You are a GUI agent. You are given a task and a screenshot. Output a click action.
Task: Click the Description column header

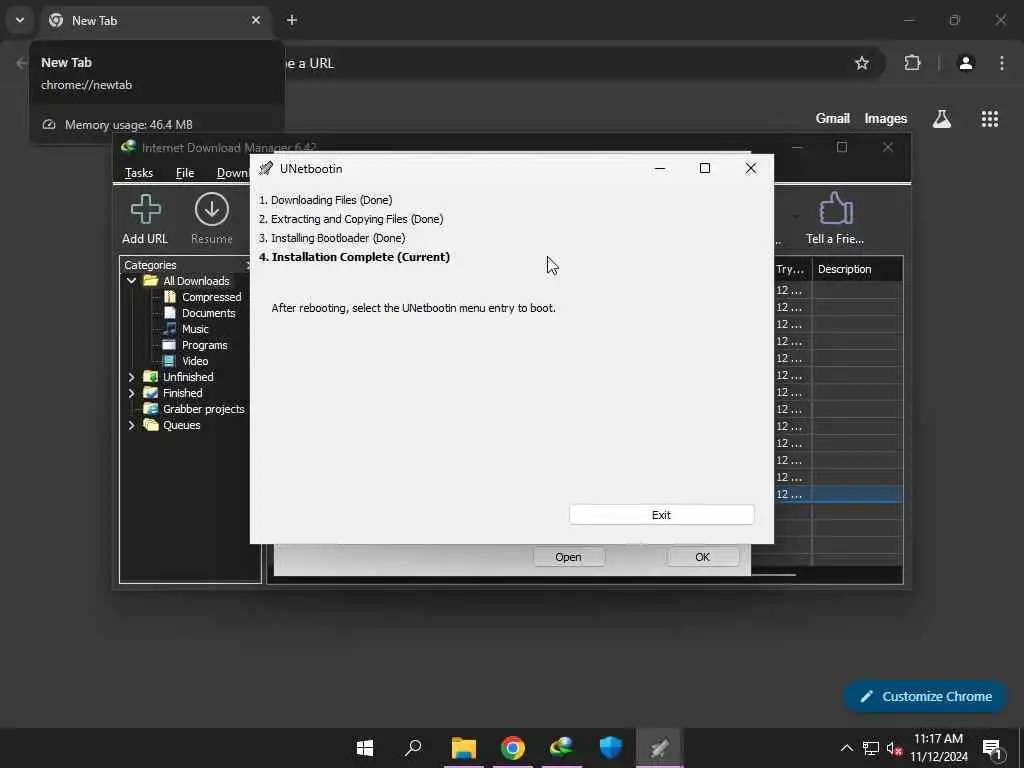857,269
